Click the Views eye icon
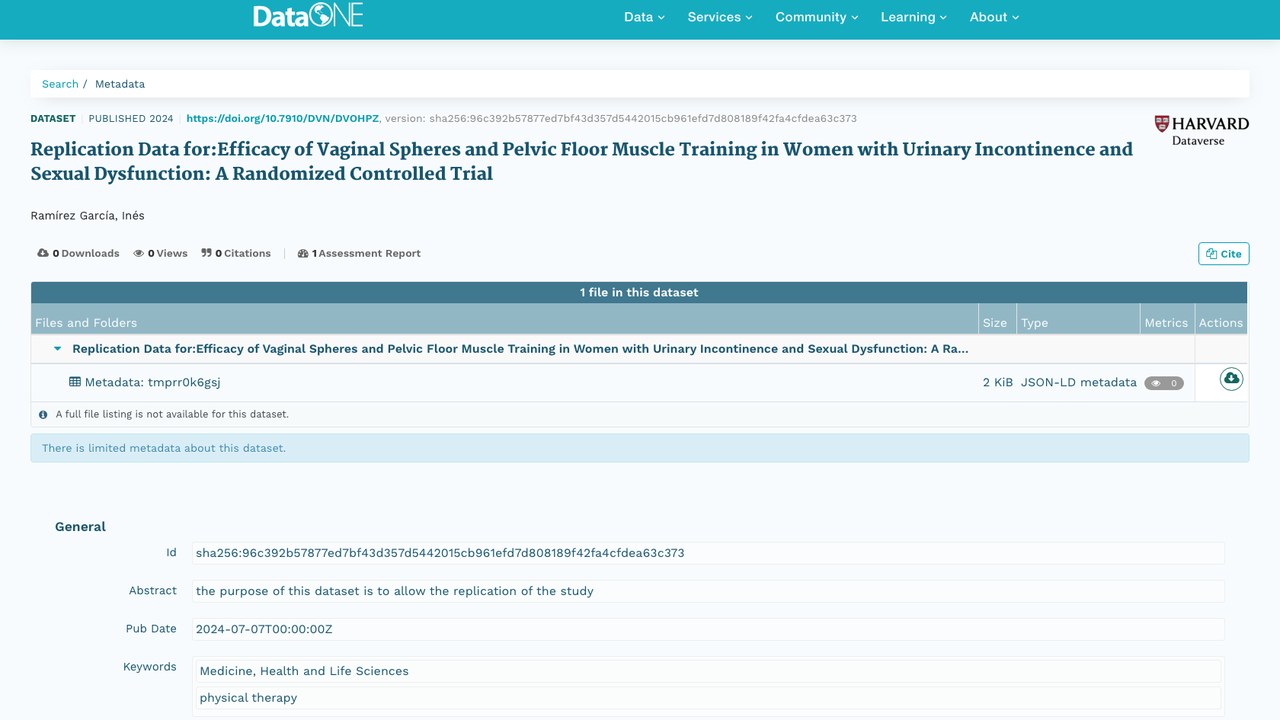This screenshot has width=1280, height=720. point(140,253)
